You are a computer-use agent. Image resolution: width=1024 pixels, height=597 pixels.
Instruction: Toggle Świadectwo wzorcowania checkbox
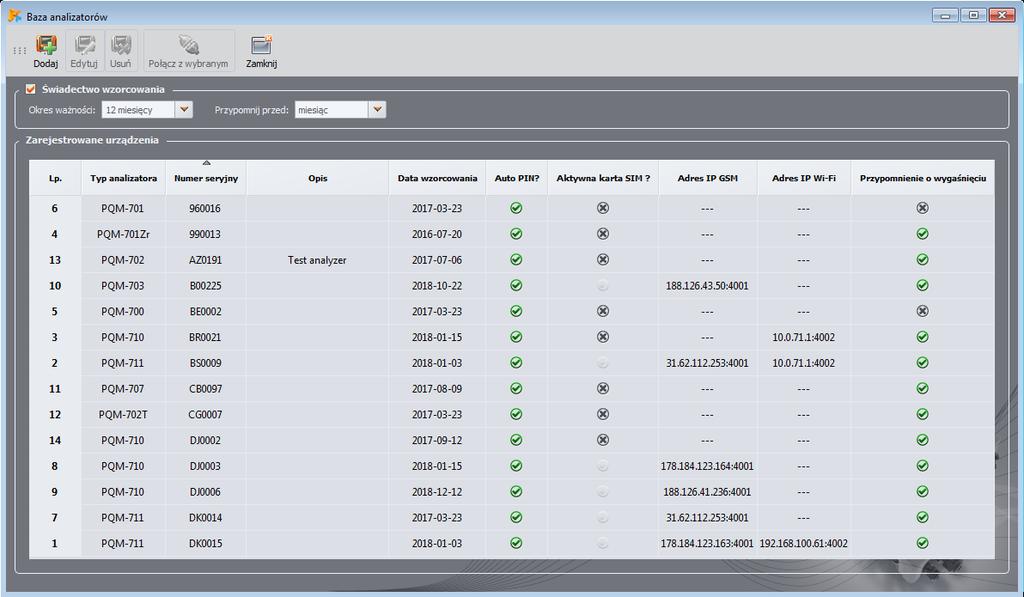tap(31, 89)
